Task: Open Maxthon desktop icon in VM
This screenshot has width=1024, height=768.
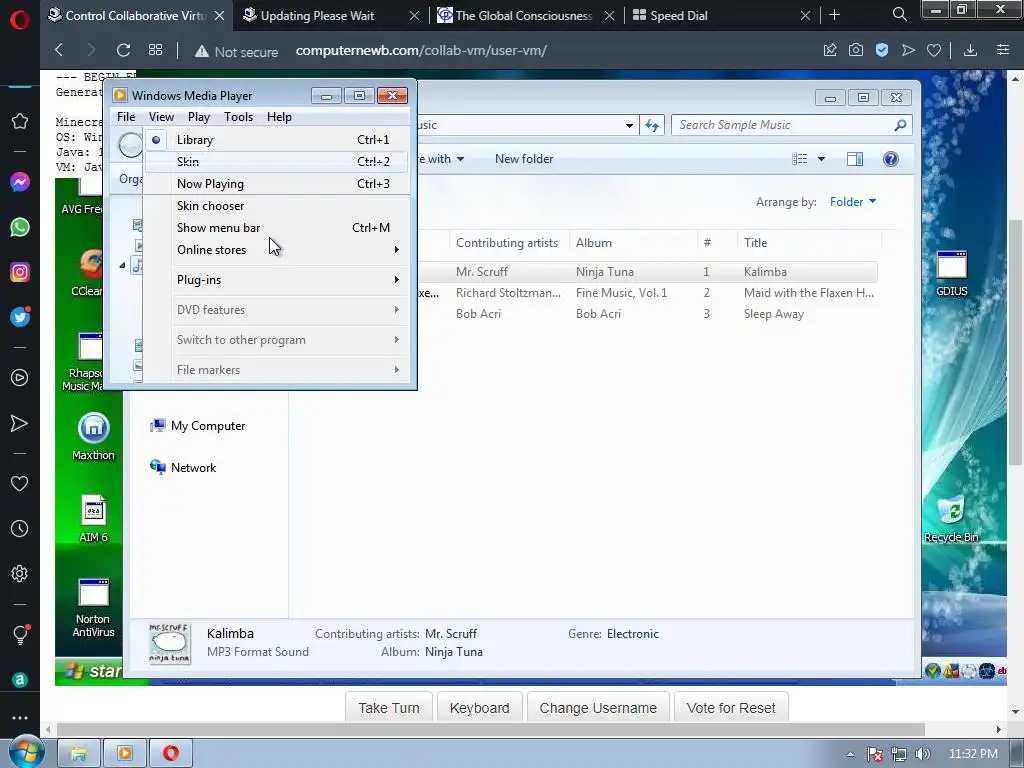Action: click(93, 437)
